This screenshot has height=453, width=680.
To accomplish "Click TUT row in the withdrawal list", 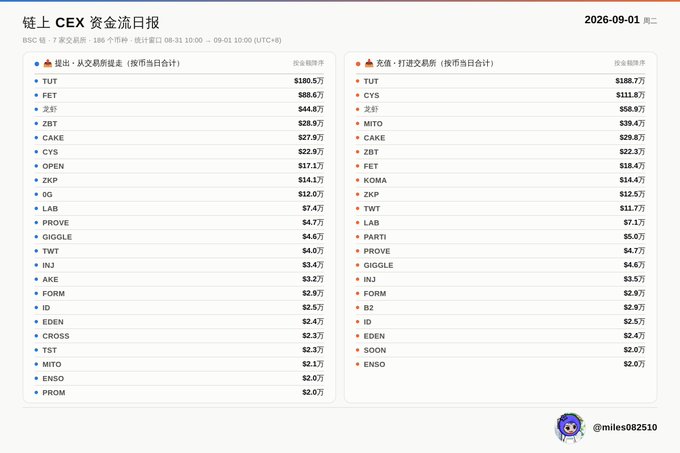I will pos(179,81).
